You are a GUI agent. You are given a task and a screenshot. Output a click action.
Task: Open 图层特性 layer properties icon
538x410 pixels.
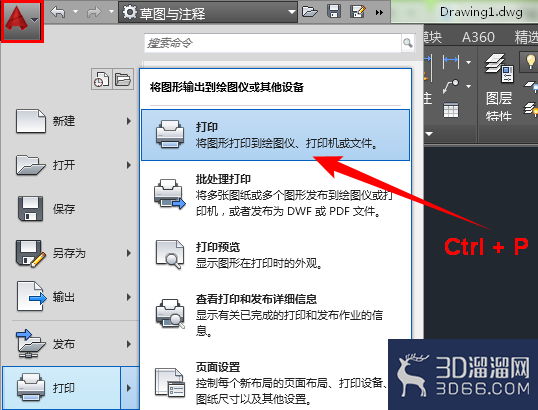click(x=499, y=69)
